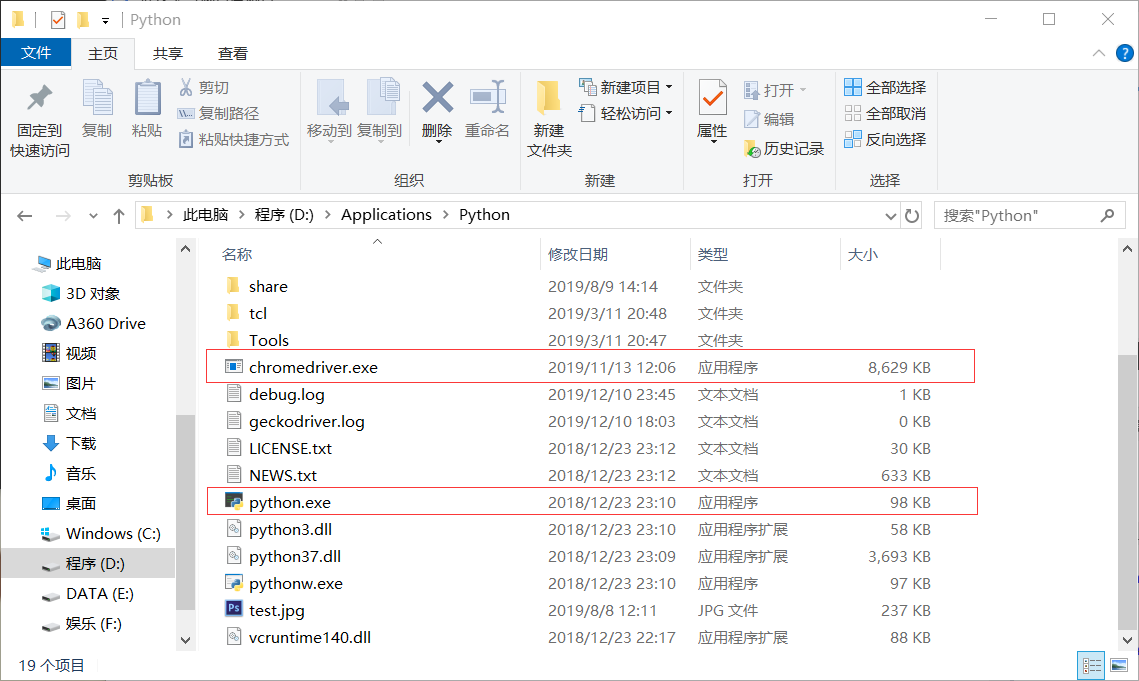Select the share folder
Image resolution: width=1139 pixels, height=681 pixels.
[268, 287]
